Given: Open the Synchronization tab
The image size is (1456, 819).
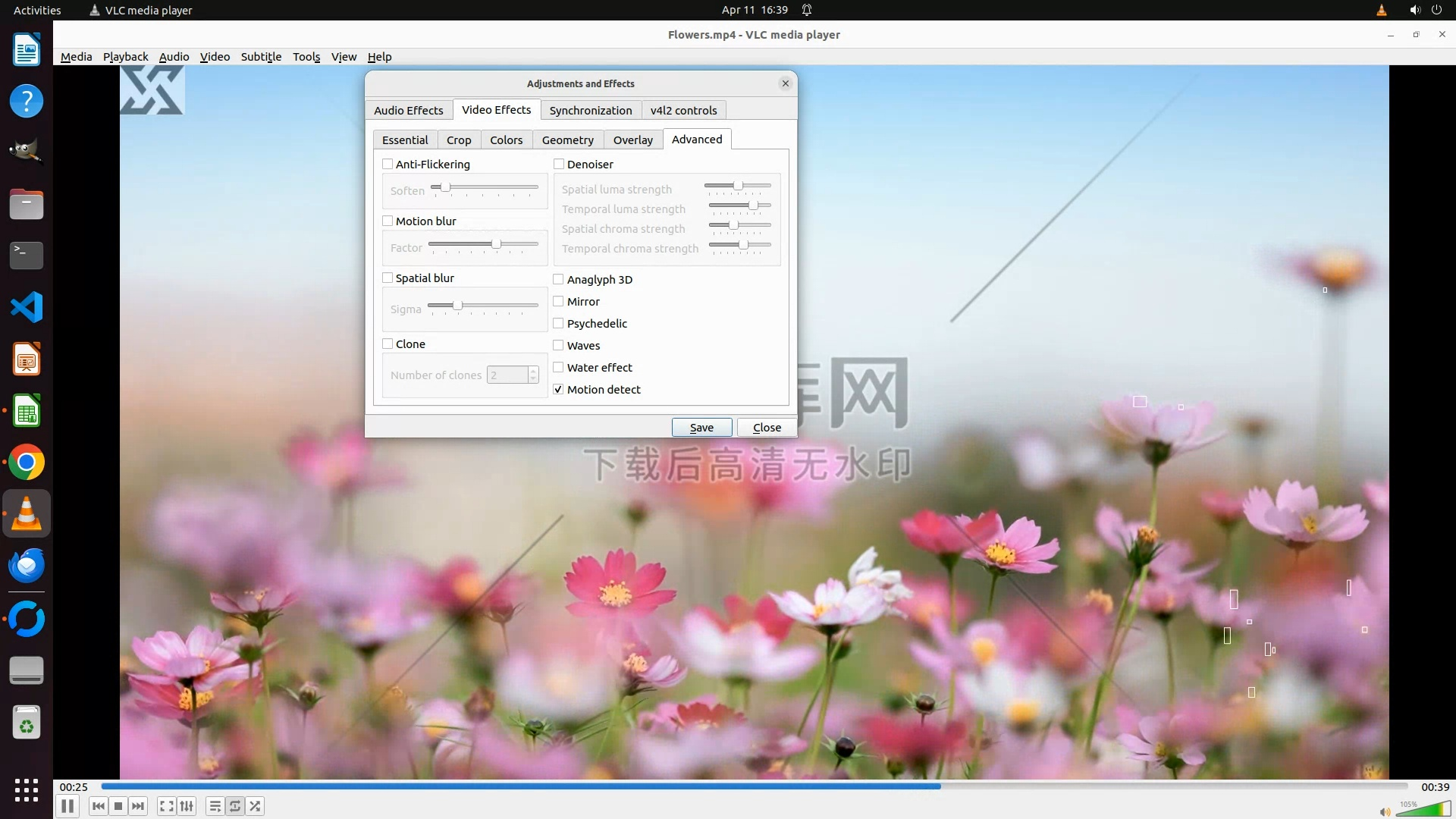Looking at the screenshot, I should point(590,110).
